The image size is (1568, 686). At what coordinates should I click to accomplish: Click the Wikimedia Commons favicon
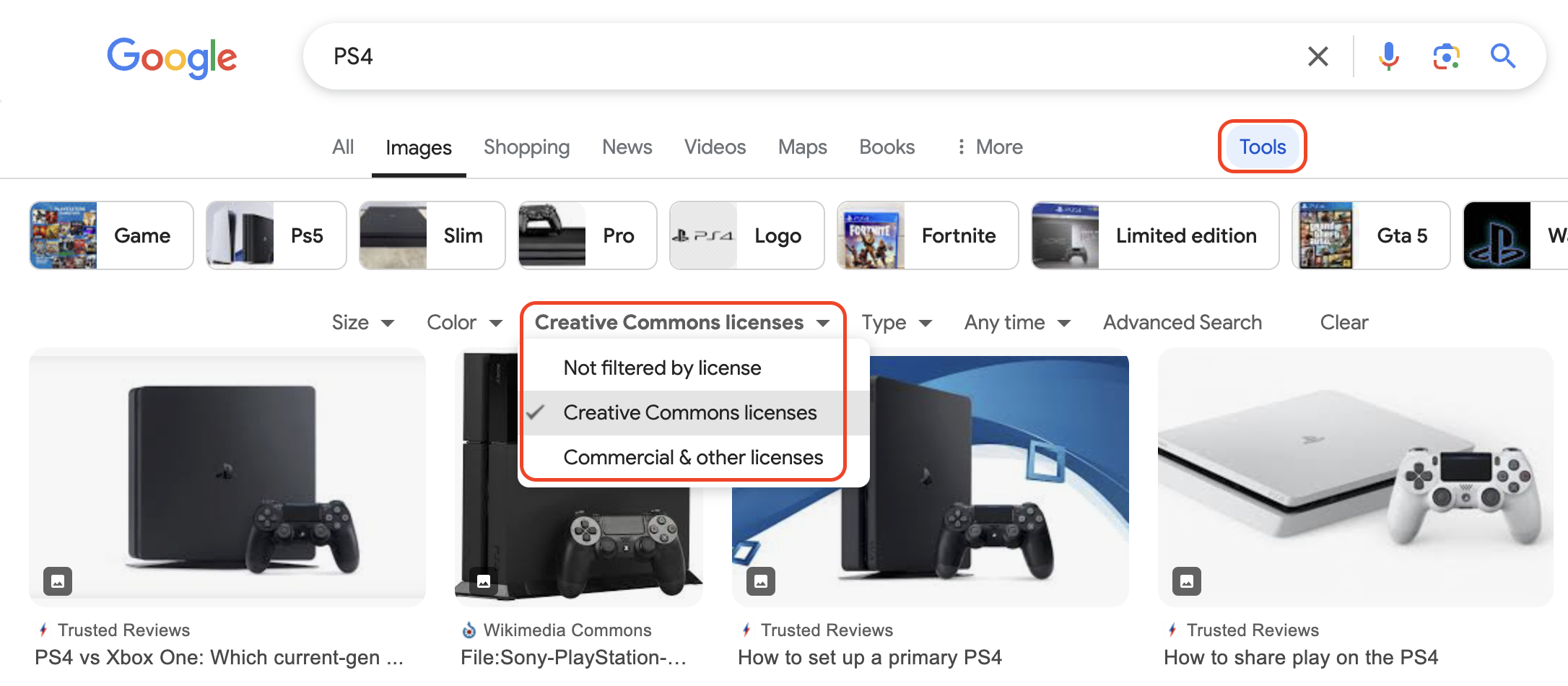pyautogui.click(x=469, y=630)
